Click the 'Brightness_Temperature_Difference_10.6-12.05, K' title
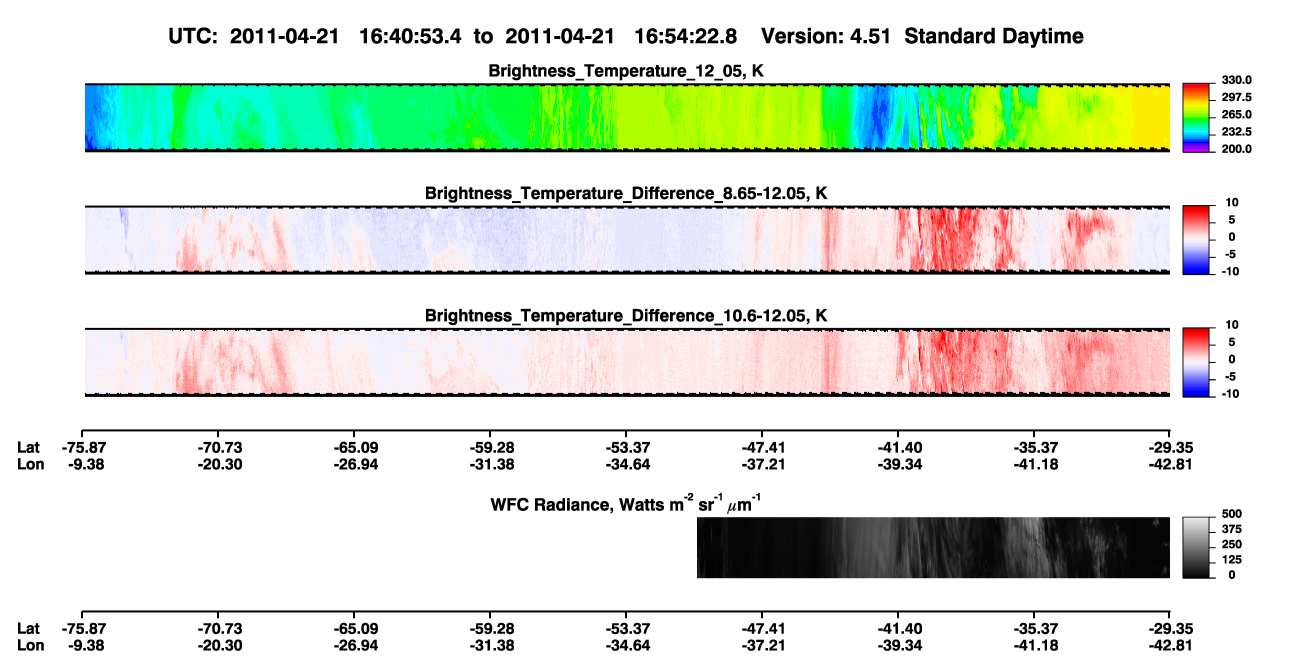This screenshot has height=667, width=1300. coord(627,316)
